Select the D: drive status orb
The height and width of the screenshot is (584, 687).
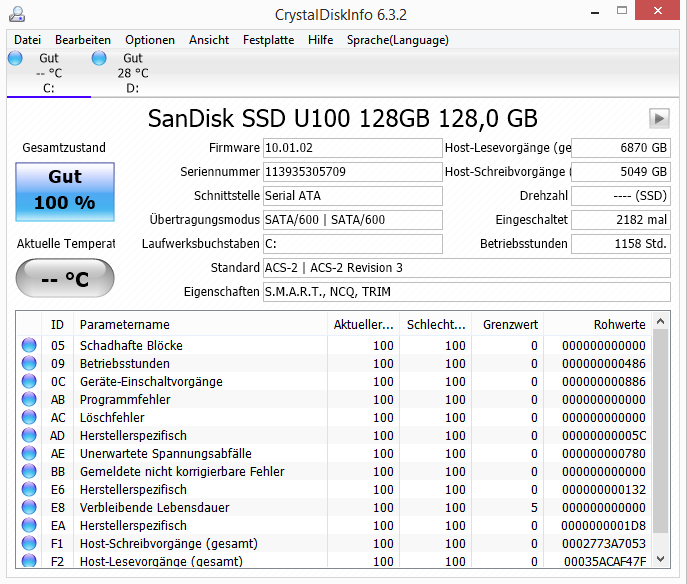(99, 58)
